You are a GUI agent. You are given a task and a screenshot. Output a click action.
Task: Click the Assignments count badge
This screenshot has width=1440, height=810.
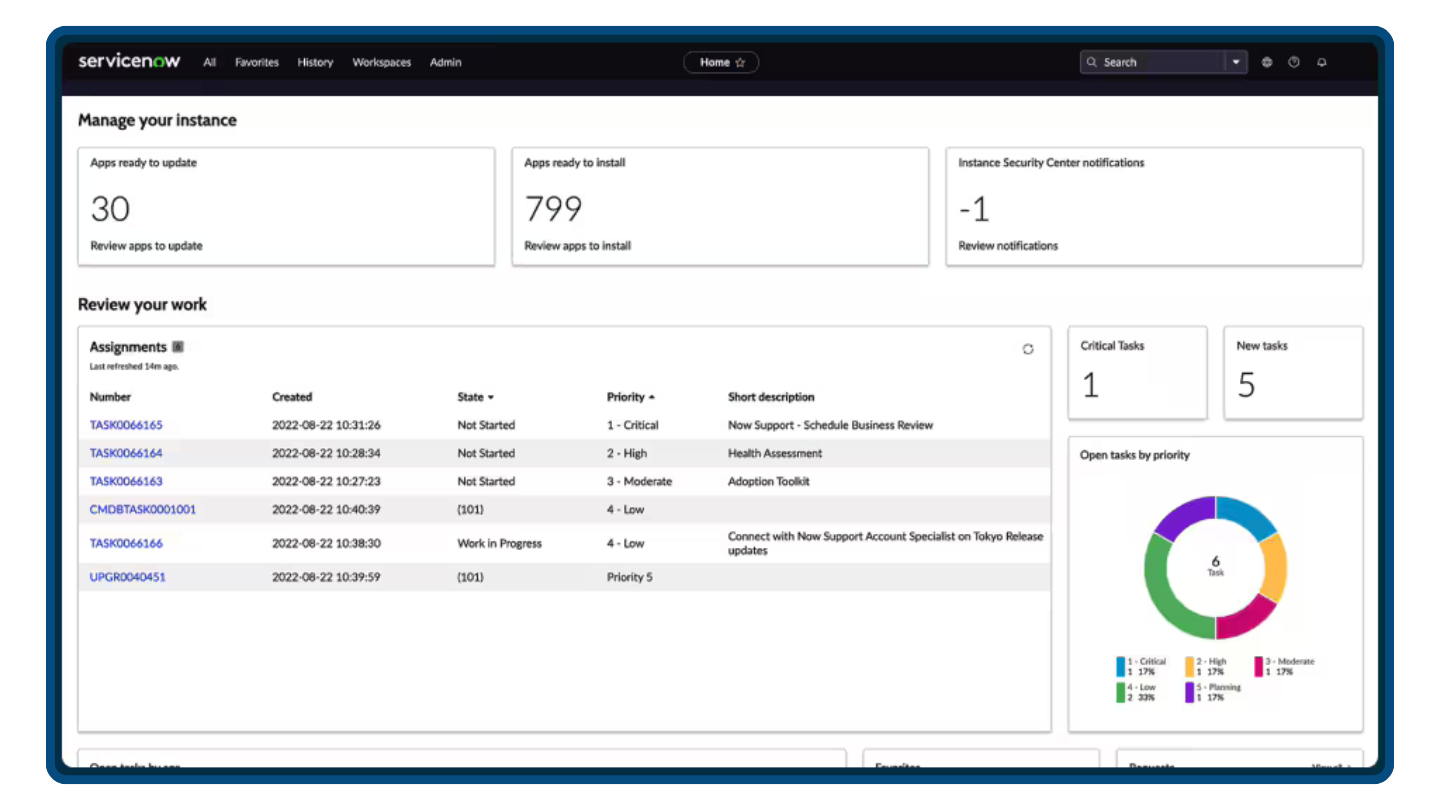(178, 347)
